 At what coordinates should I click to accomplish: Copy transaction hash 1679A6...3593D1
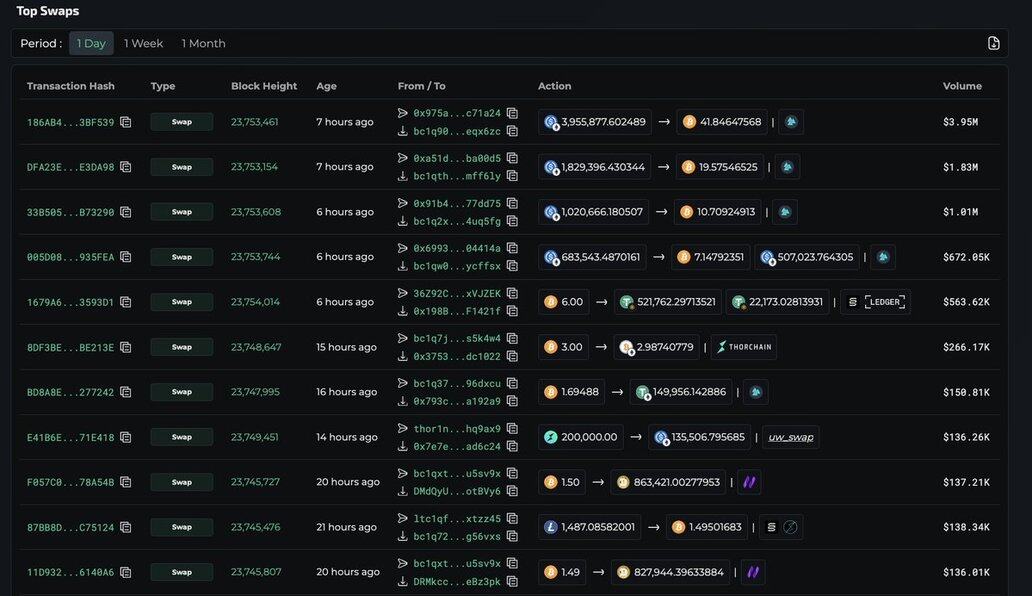[126, 302]
